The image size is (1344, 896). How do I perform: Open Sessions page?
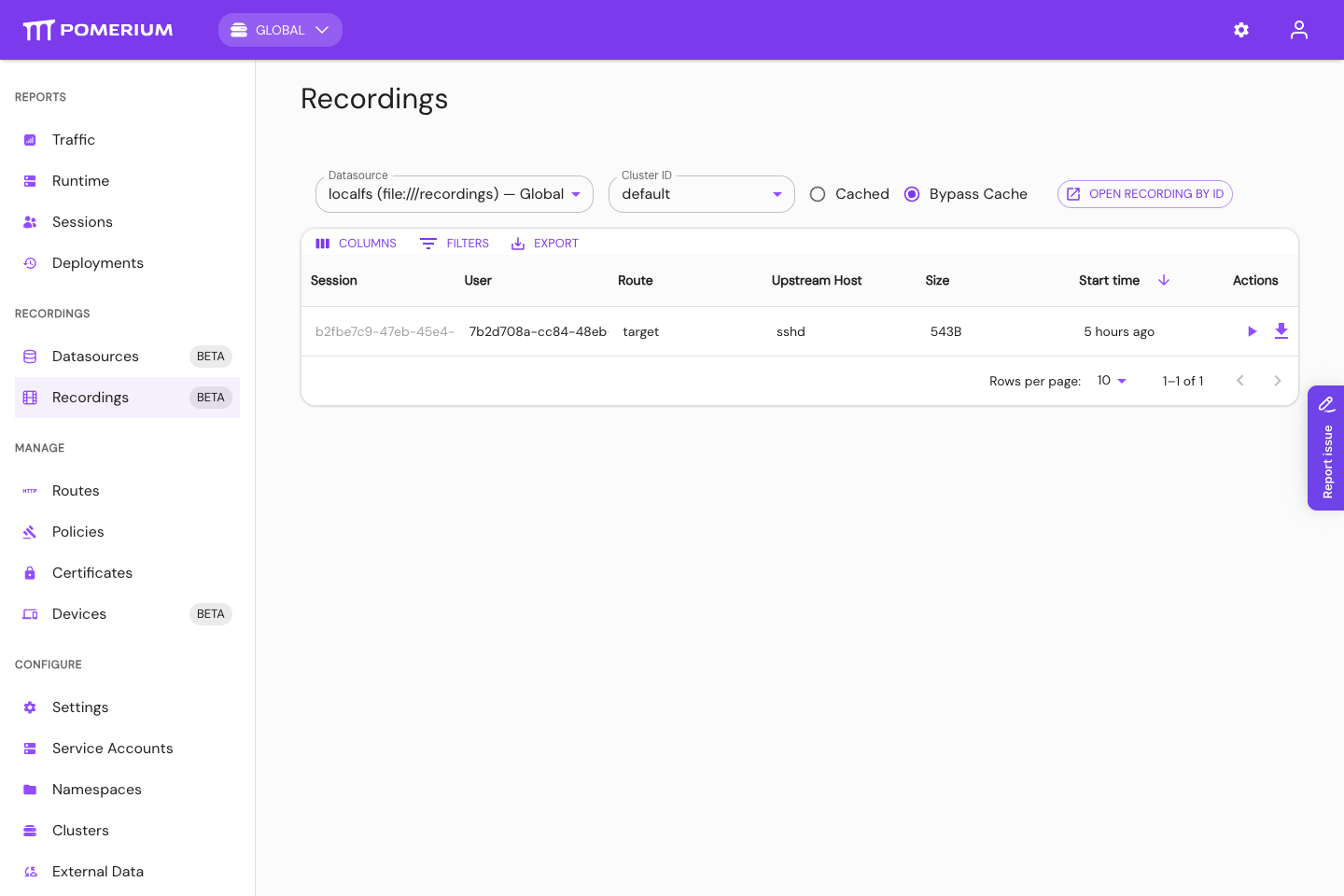coord(127,222)
